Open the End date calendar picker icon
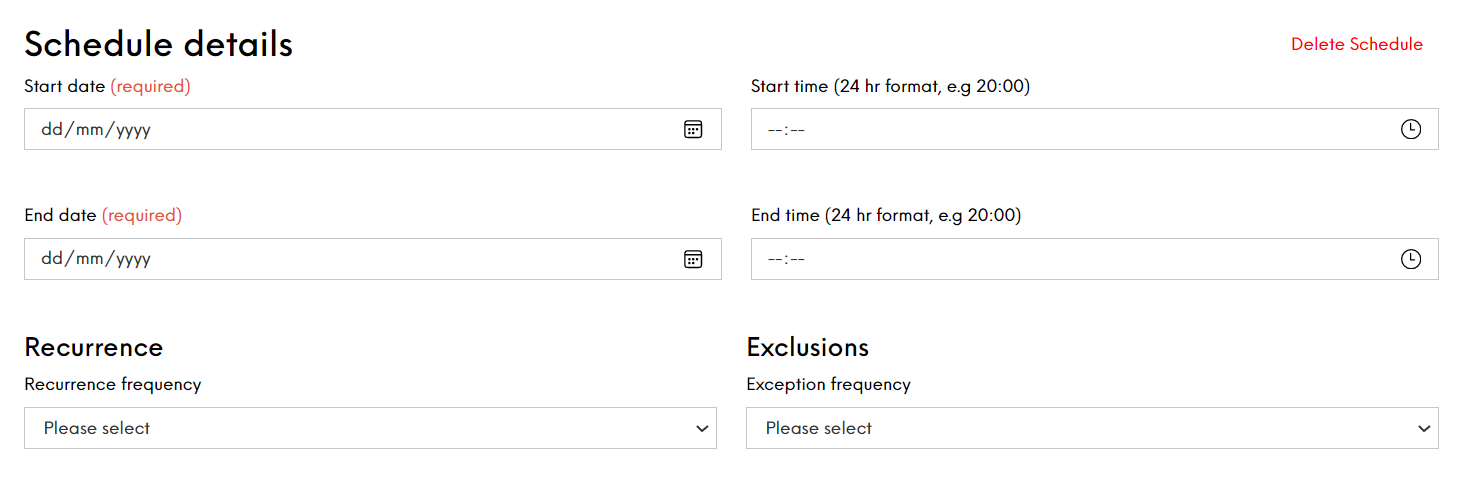Image resolution: width=1463 pixels, height=490 pixels. click(693, 259)
